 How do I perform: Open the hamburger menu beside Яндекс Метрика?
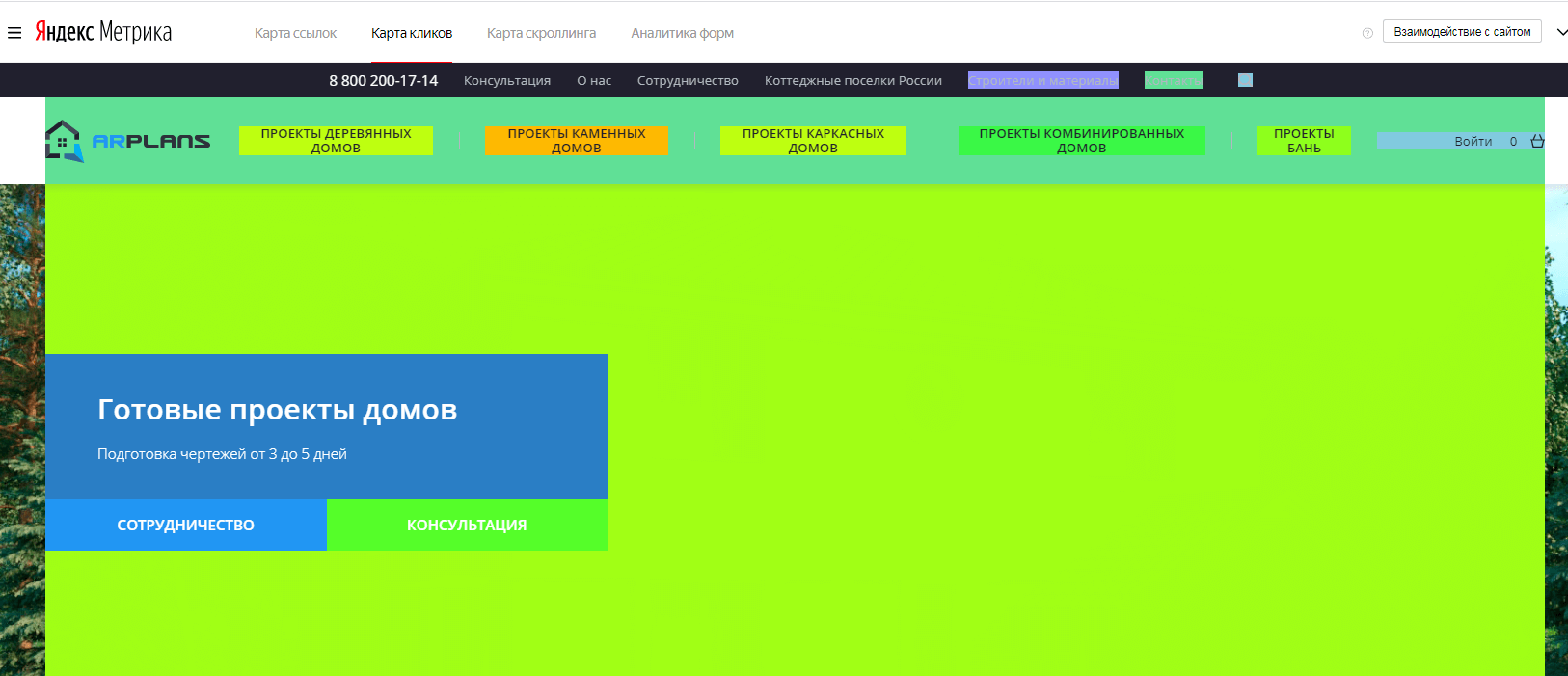(x=14, y=33)
